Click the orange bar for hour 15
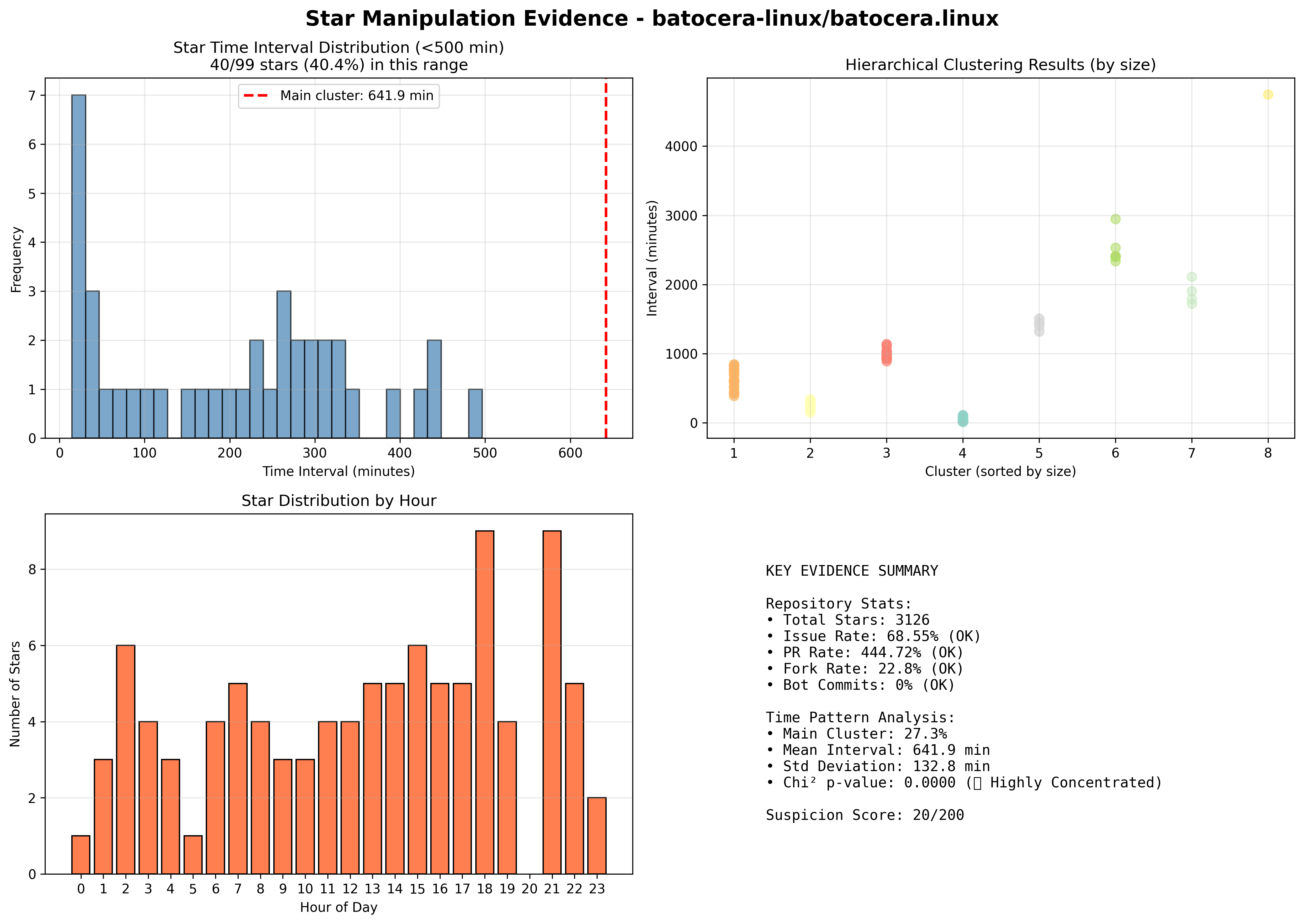 click(417, 760)
